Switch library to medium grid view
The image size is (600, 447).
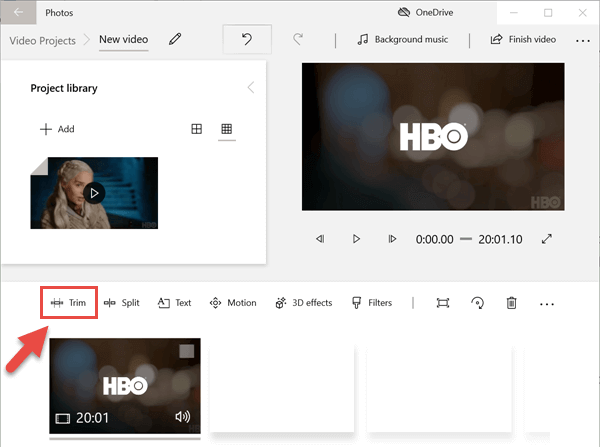[x=196, y=129]
